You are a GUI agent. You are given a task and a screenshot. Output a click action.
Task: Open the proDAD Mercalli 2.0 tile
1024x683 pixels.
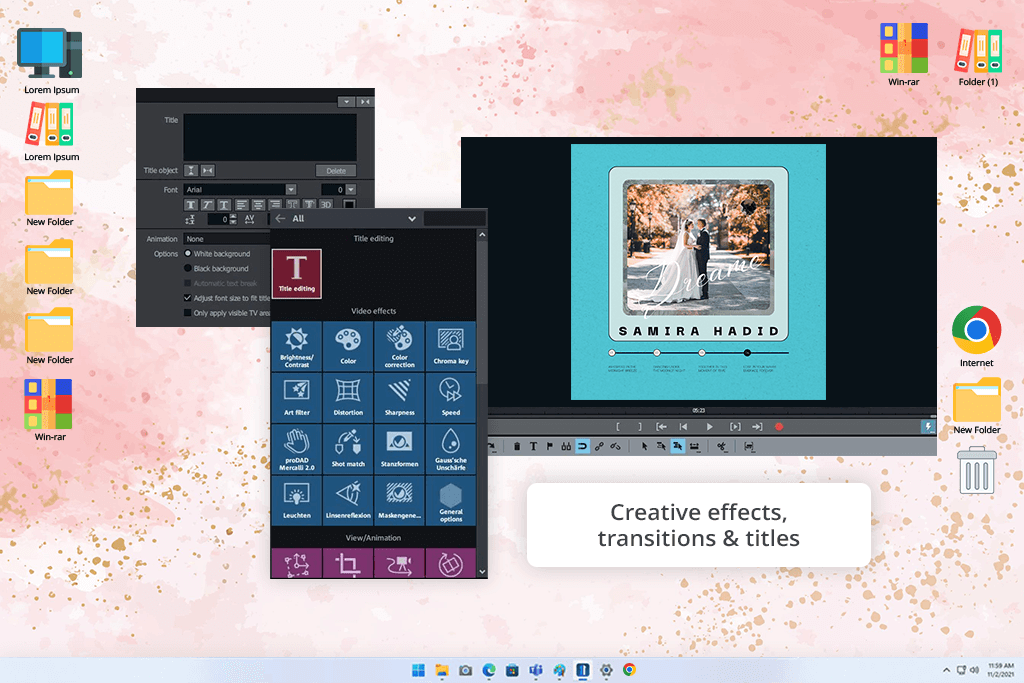(x=296, y=449)
